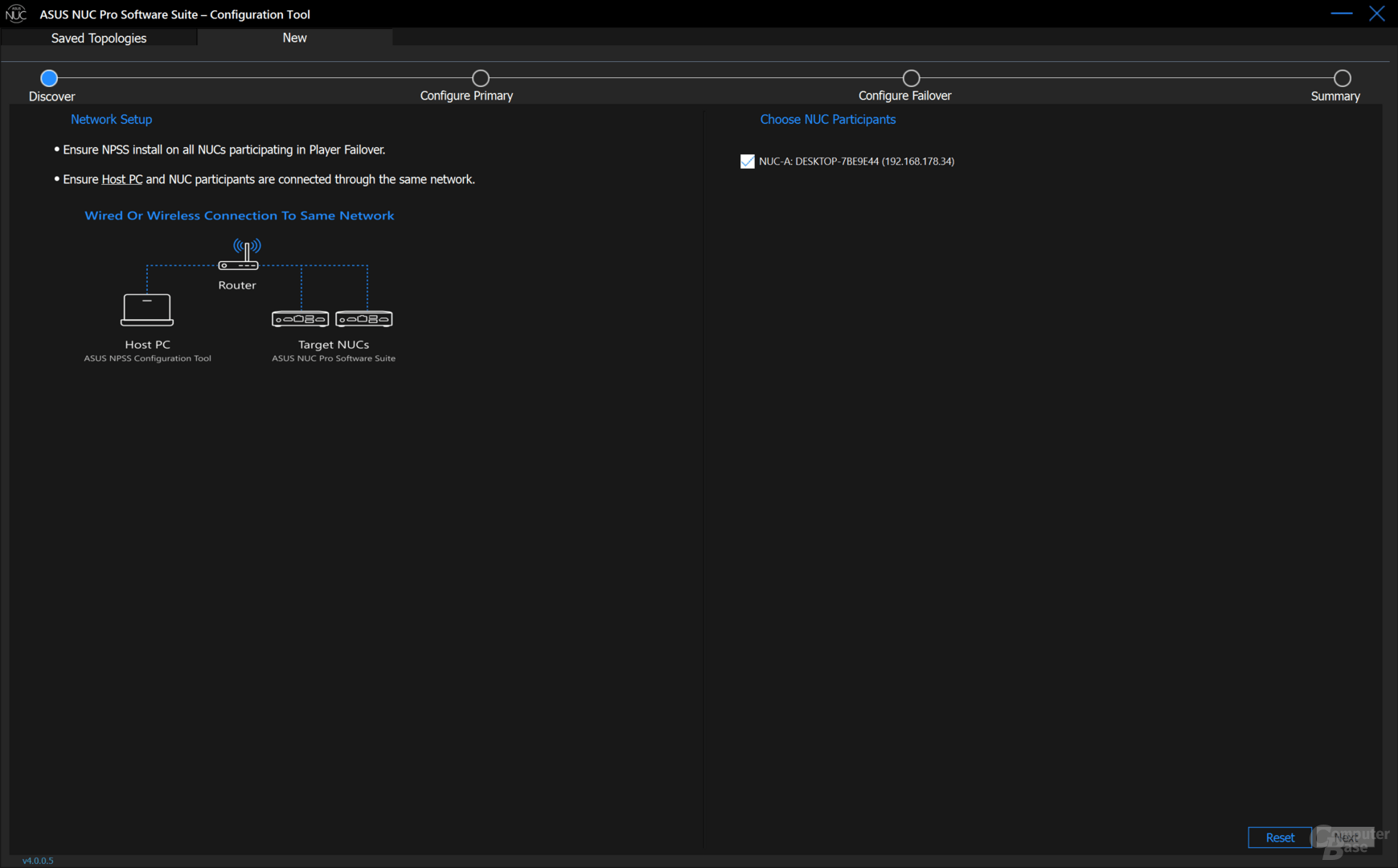This screenshot has width=1398, height=868.
Task: Select the New tab
Action: click(x=295, y=38)
